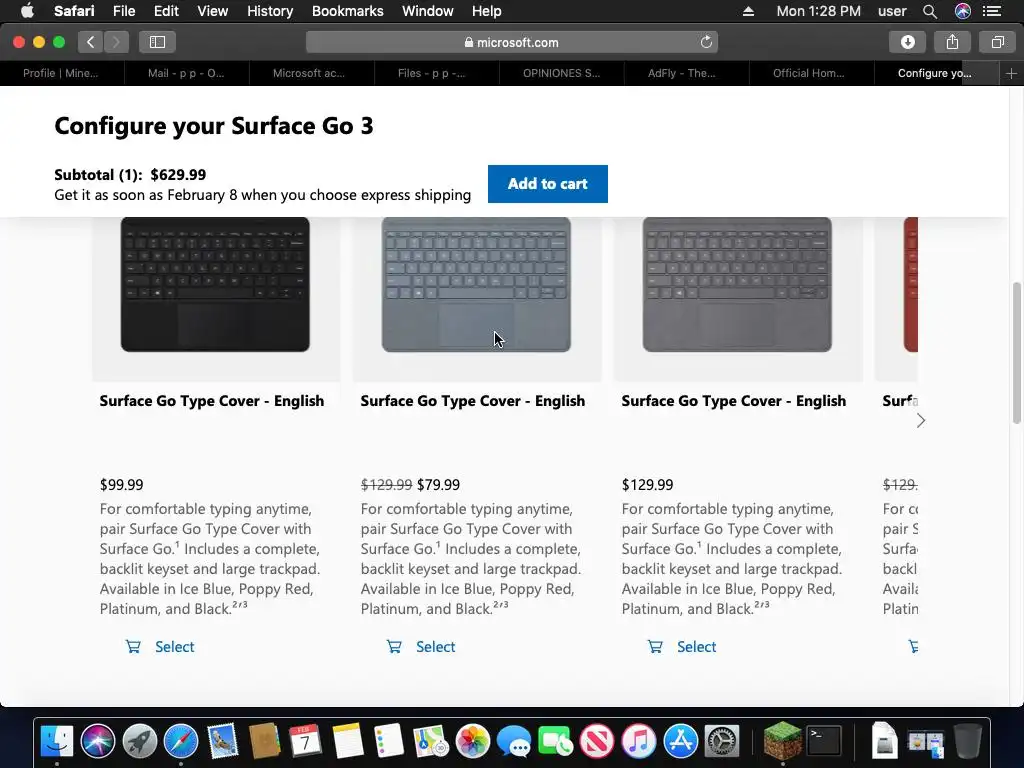Advance the accessory carousel with right chevron
1024x768 pixels.
click(x=920, y=421)
